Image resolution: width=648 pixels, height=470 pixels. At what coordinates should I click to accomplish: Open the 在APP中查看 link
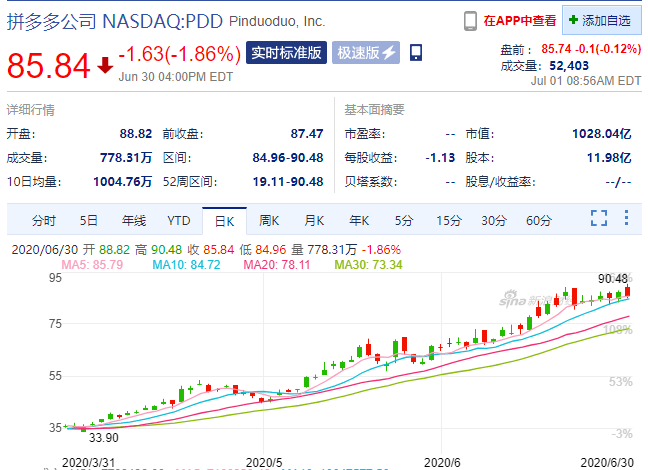520,21
